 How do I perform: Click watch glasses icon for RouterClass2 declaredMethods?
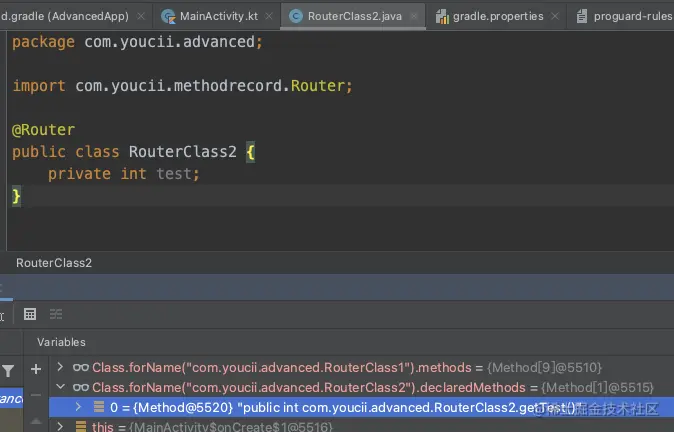81,388
